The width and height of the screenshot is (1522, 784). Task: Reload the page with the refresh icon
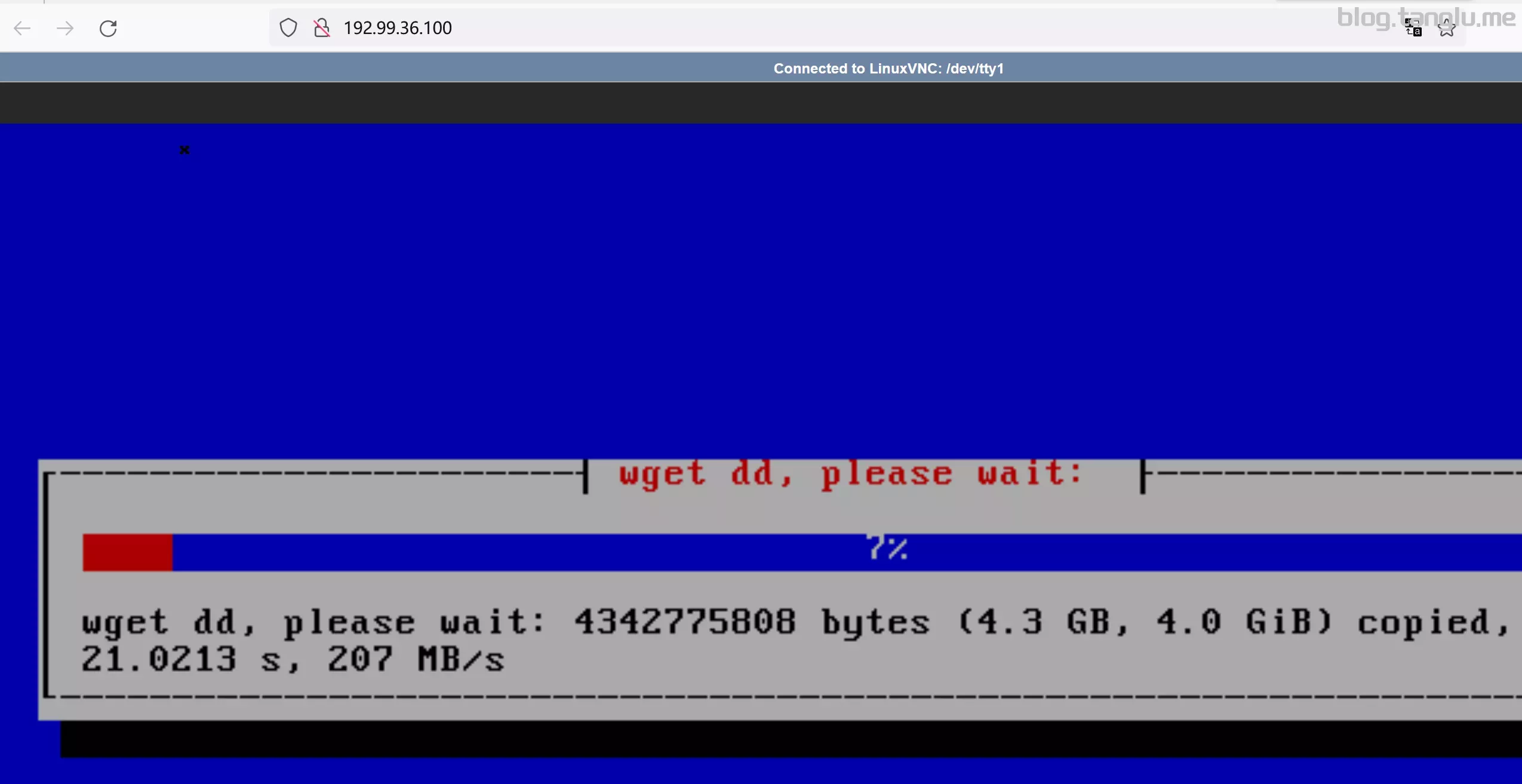[108, 28]
